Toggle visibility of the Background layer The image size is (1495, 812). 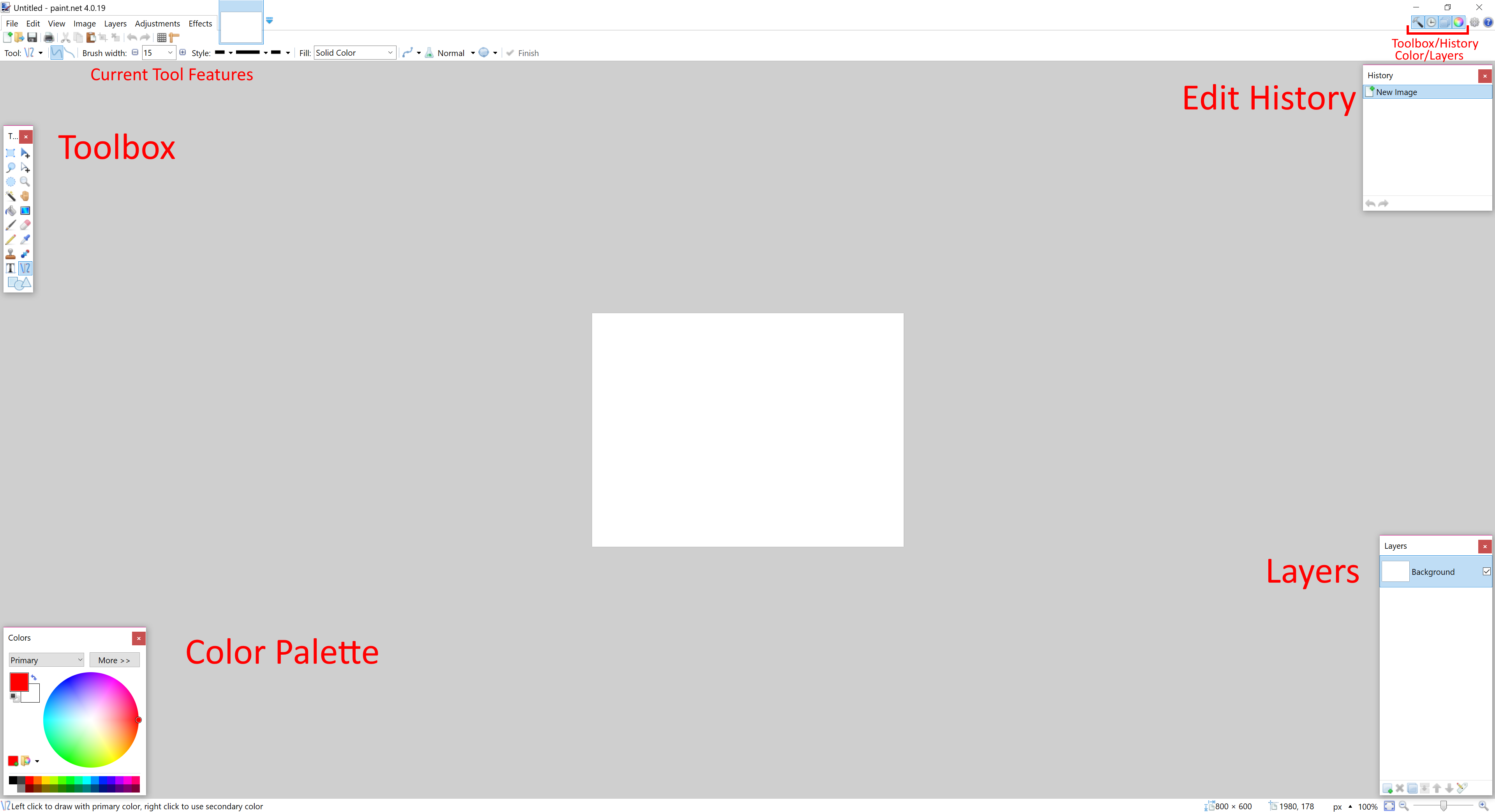click(x=1486, y=571)
